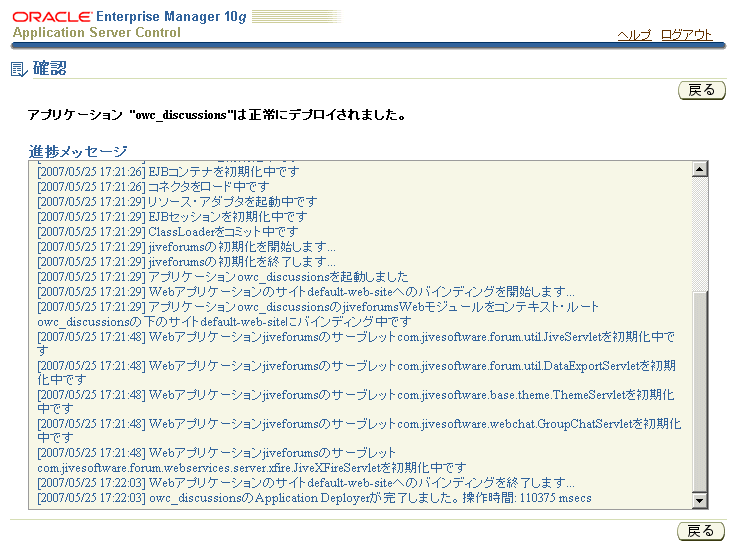Click the log line about JiveServlet

click(356, 344)
